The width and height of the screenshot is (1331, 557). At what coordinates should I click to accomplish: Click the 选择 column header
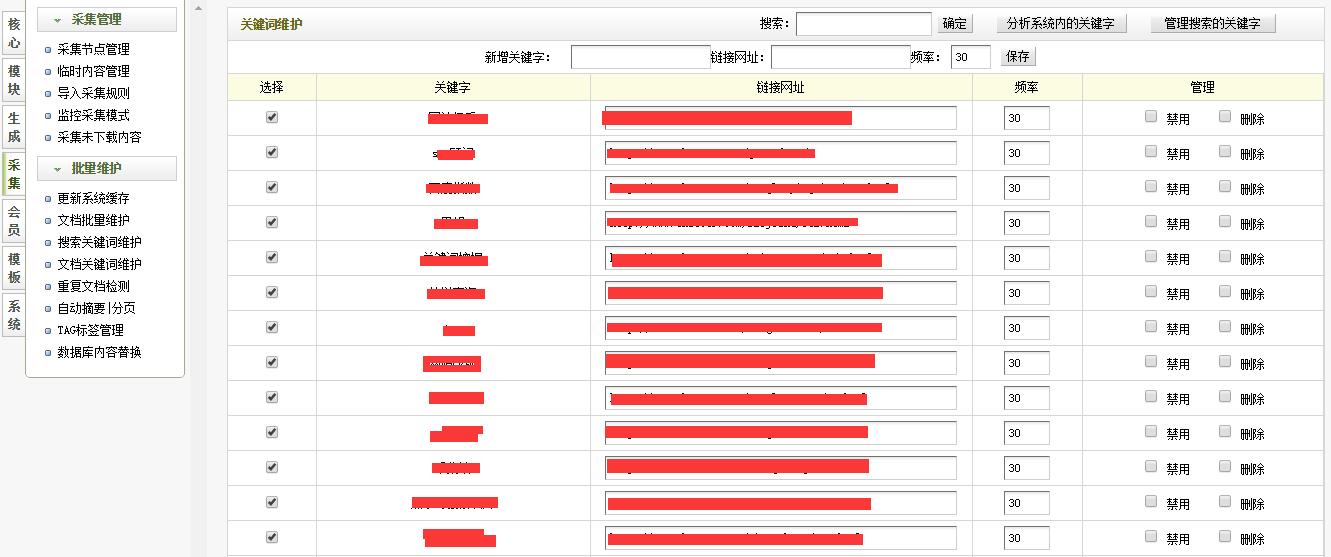coord(272,88)
